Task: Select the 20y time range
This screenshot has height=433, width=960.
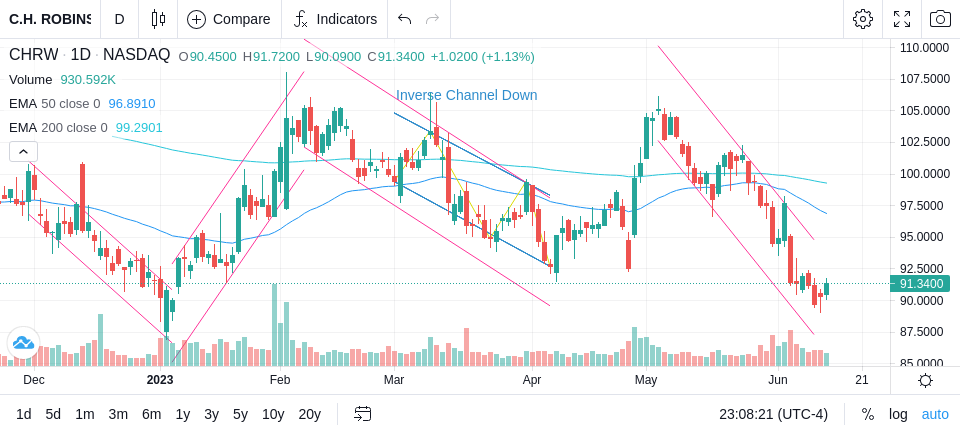Action: (x=309, y=414)
